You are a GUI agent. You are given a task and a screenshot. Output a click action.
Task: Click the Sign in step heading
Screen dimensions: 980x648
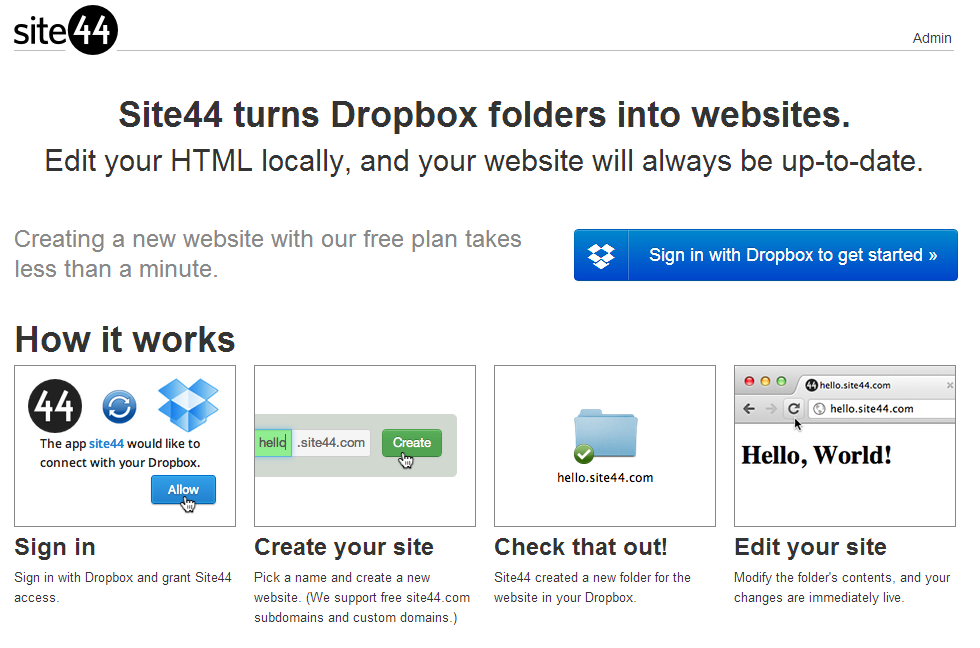click(55, 547)
